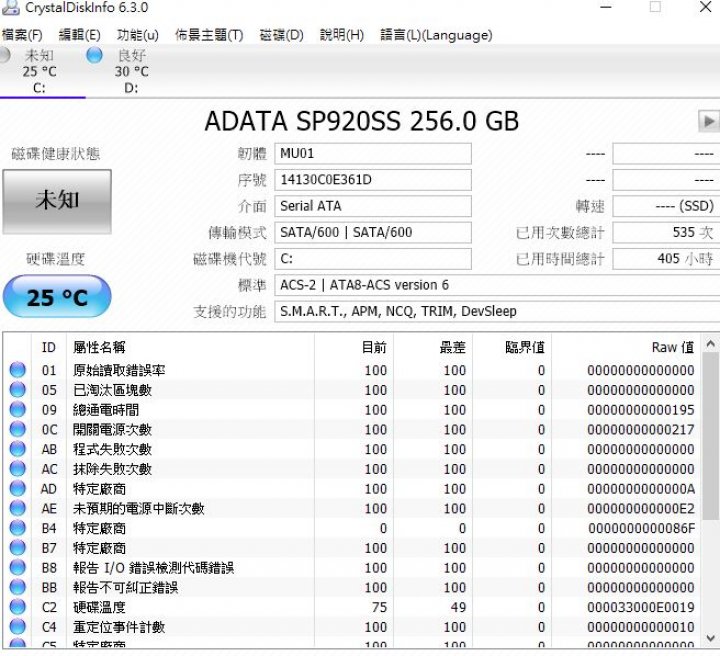Click status orb for attribute AE
Viewport: 720px width, 656px height.
17,508
